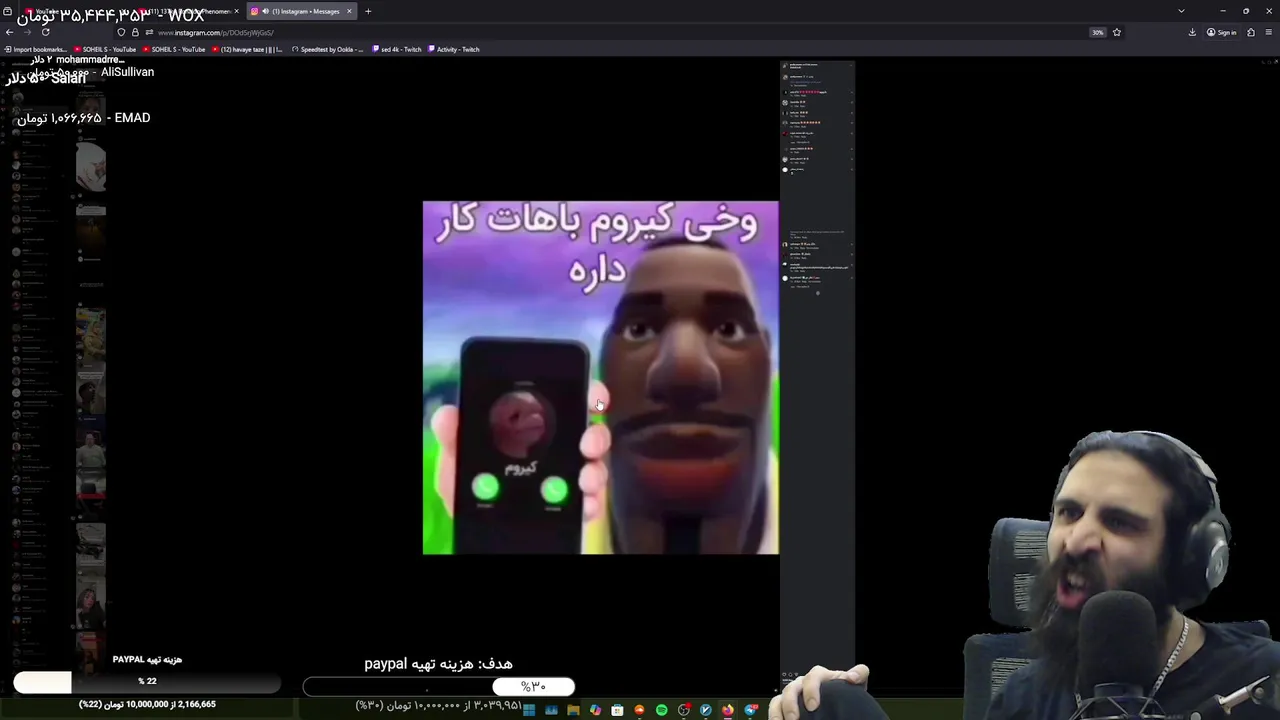Open the padlock site information icon
Image resolution: width=1280 pixels, height=720 pixels.
pos(135,32)
